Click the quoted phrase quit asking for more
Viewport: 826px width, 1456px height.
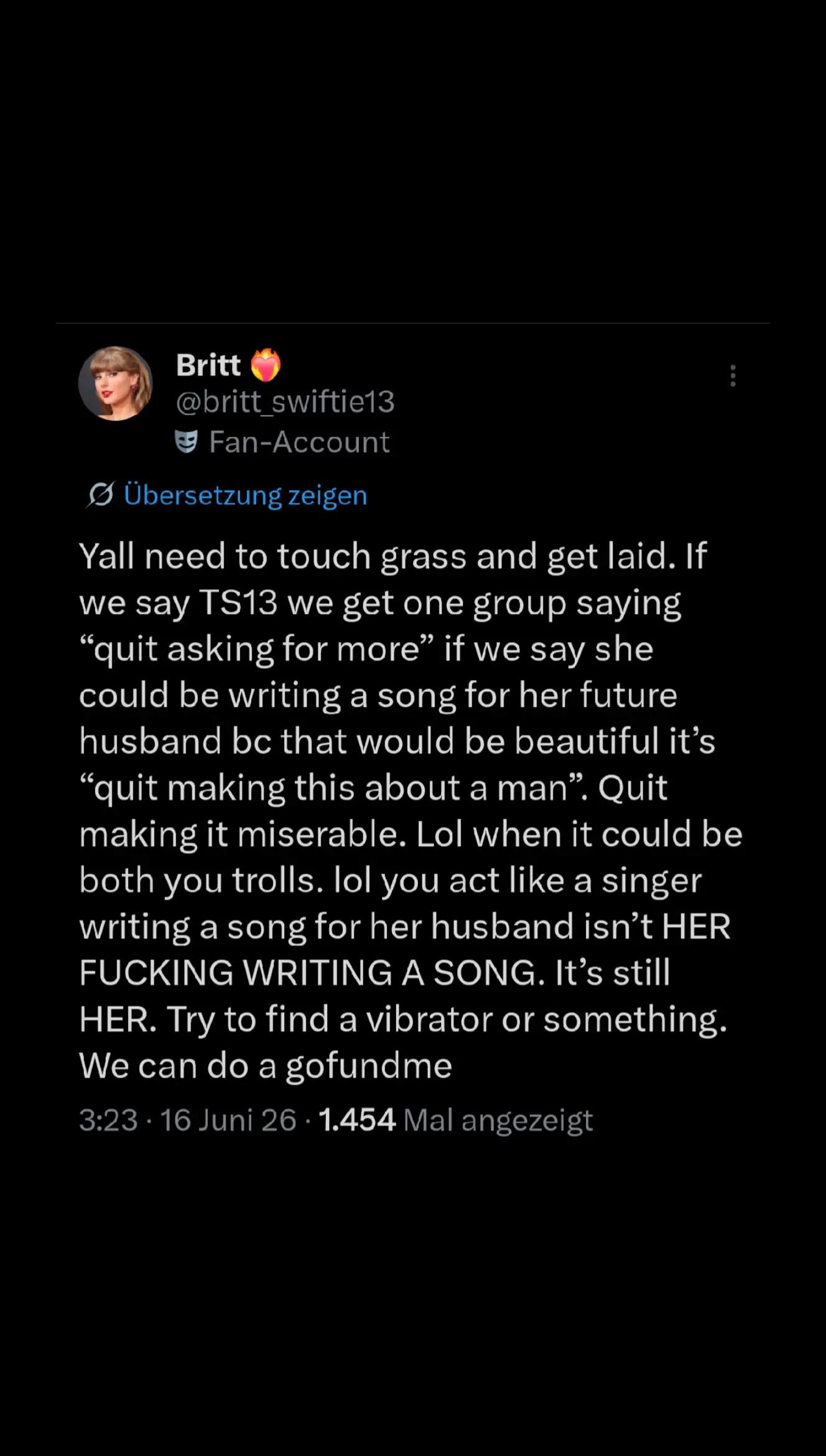pyautogui.click(x=256, y=650)
